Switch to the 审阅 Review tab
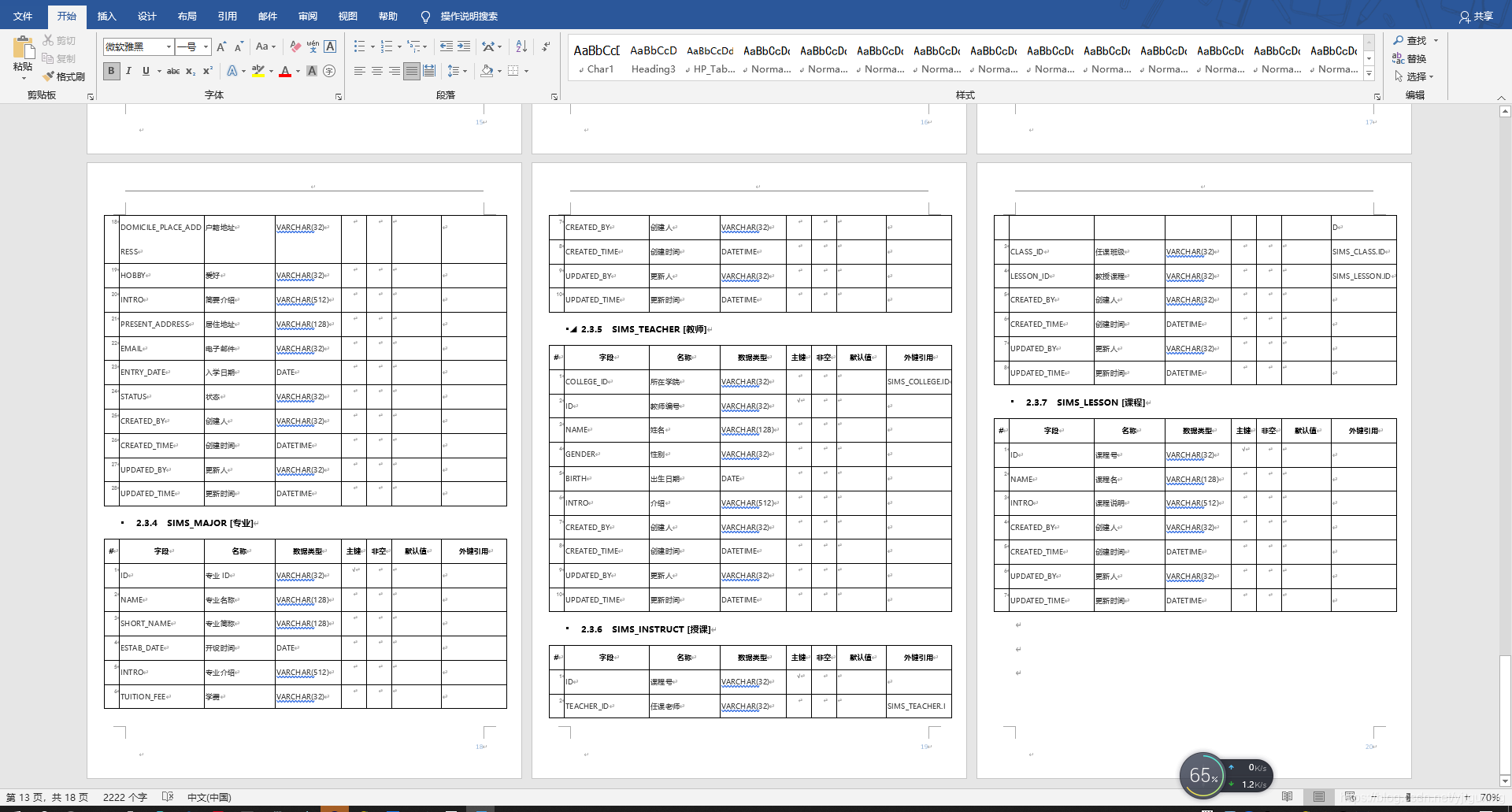The height and width of the screenshot is (812, 1512). [x=307, y=17]
